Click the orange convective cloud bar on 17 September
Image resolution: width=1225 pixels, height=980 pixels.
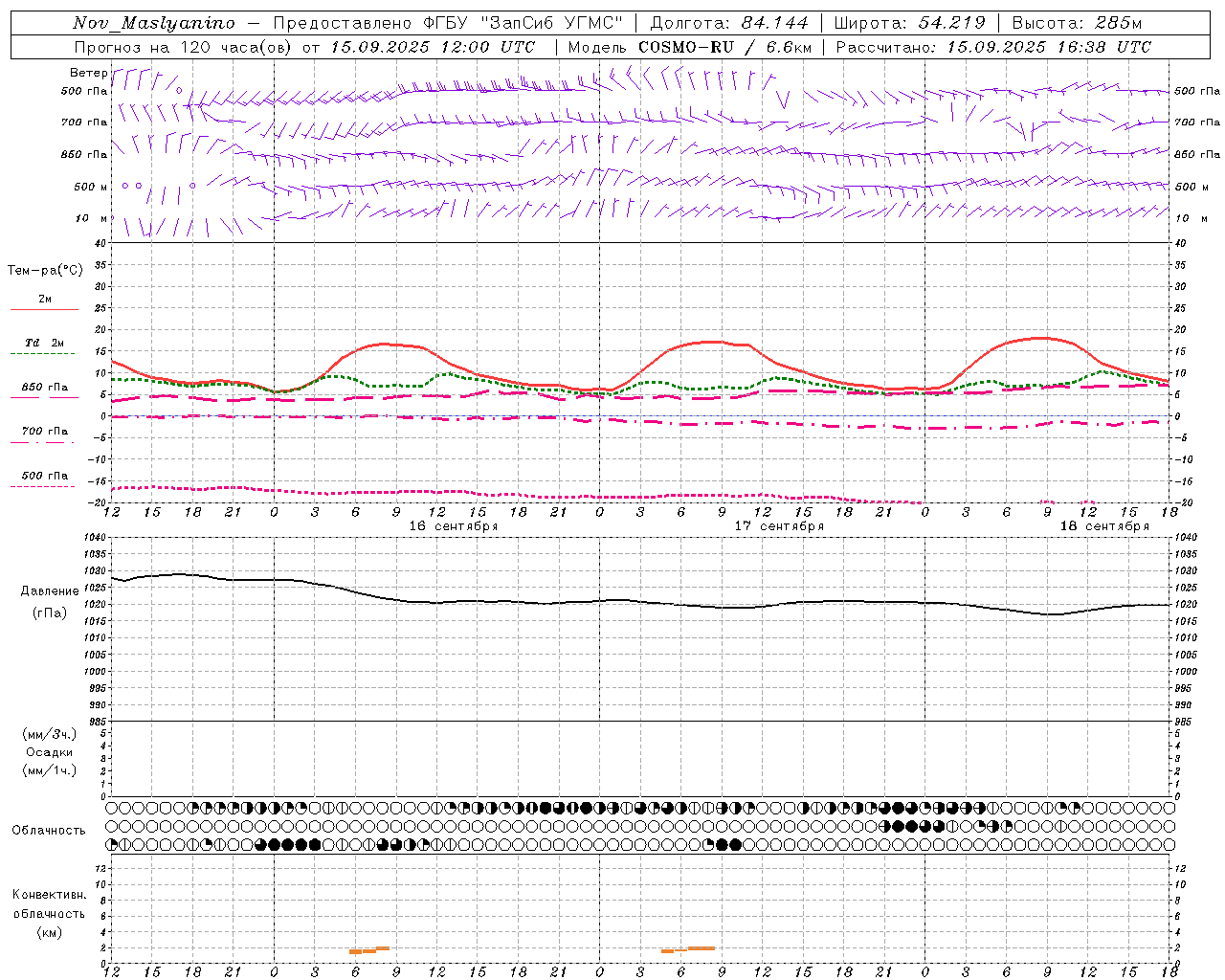688,949
